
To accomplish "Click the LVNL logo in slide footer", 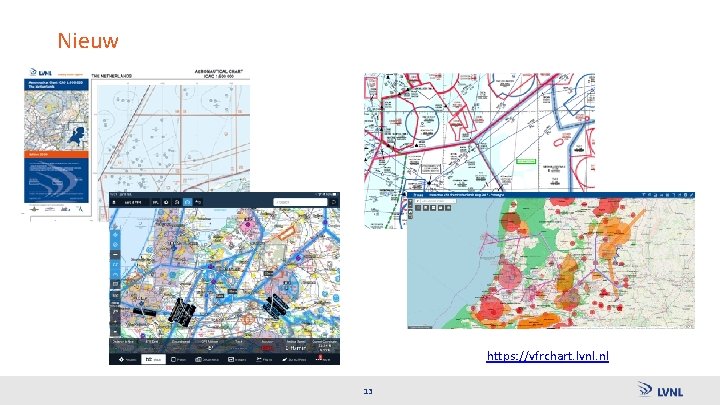I will pos(660,390).
